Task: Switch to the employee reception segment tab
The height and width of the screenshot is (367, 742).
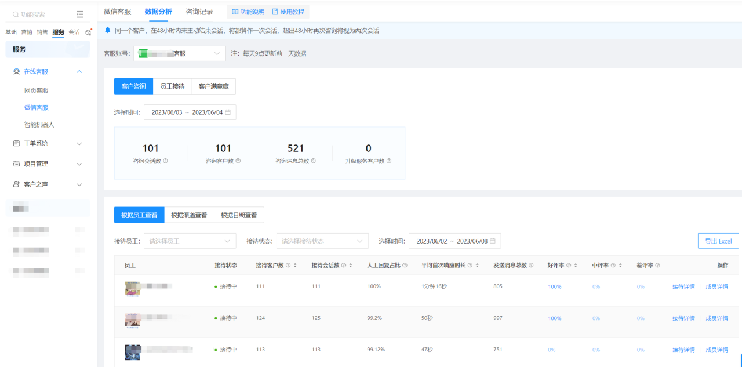Action: click(x=172, y=87)
